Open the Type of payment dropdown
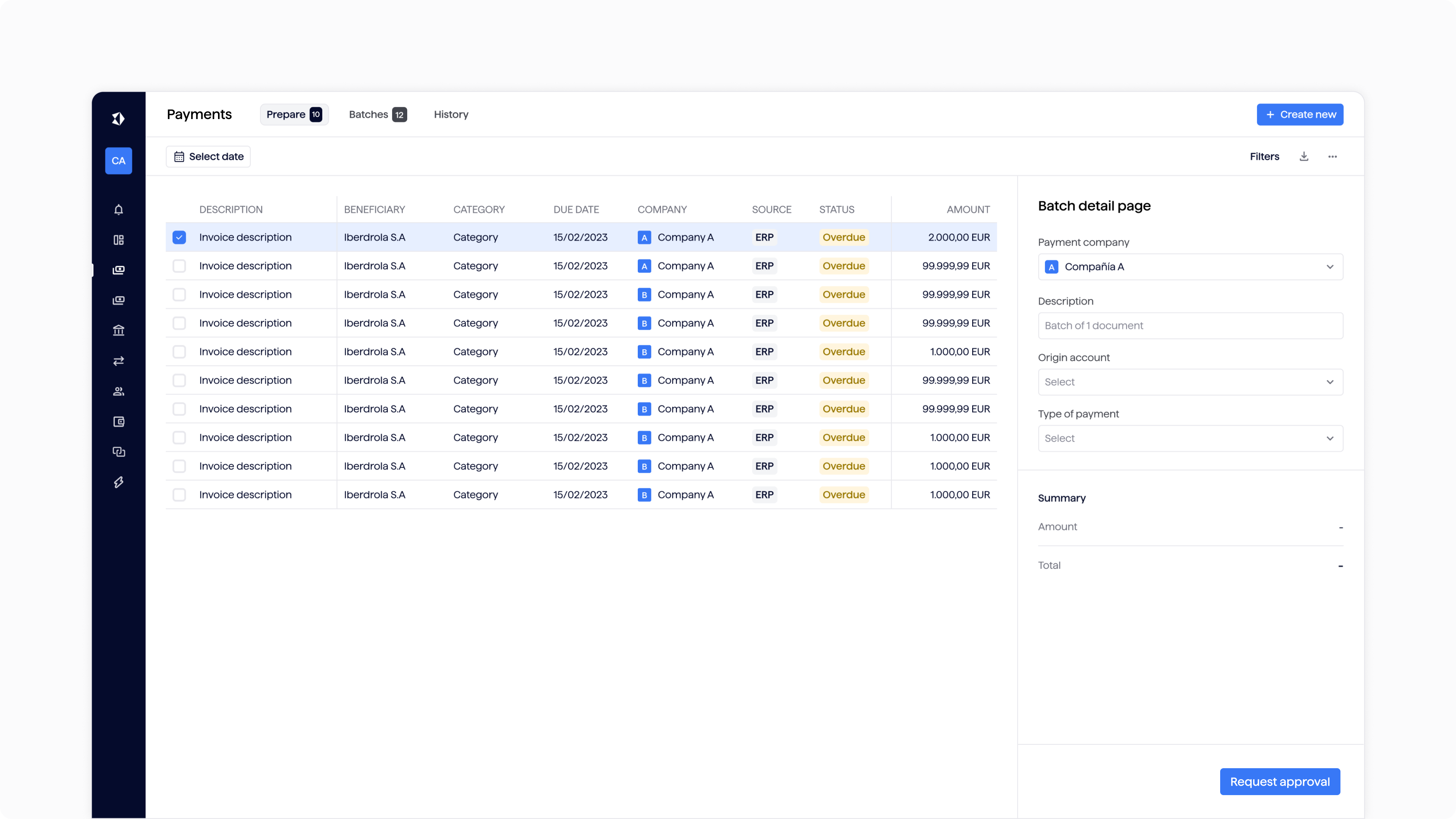This screenshot has width=1456, height=819. click(1190, 439)
